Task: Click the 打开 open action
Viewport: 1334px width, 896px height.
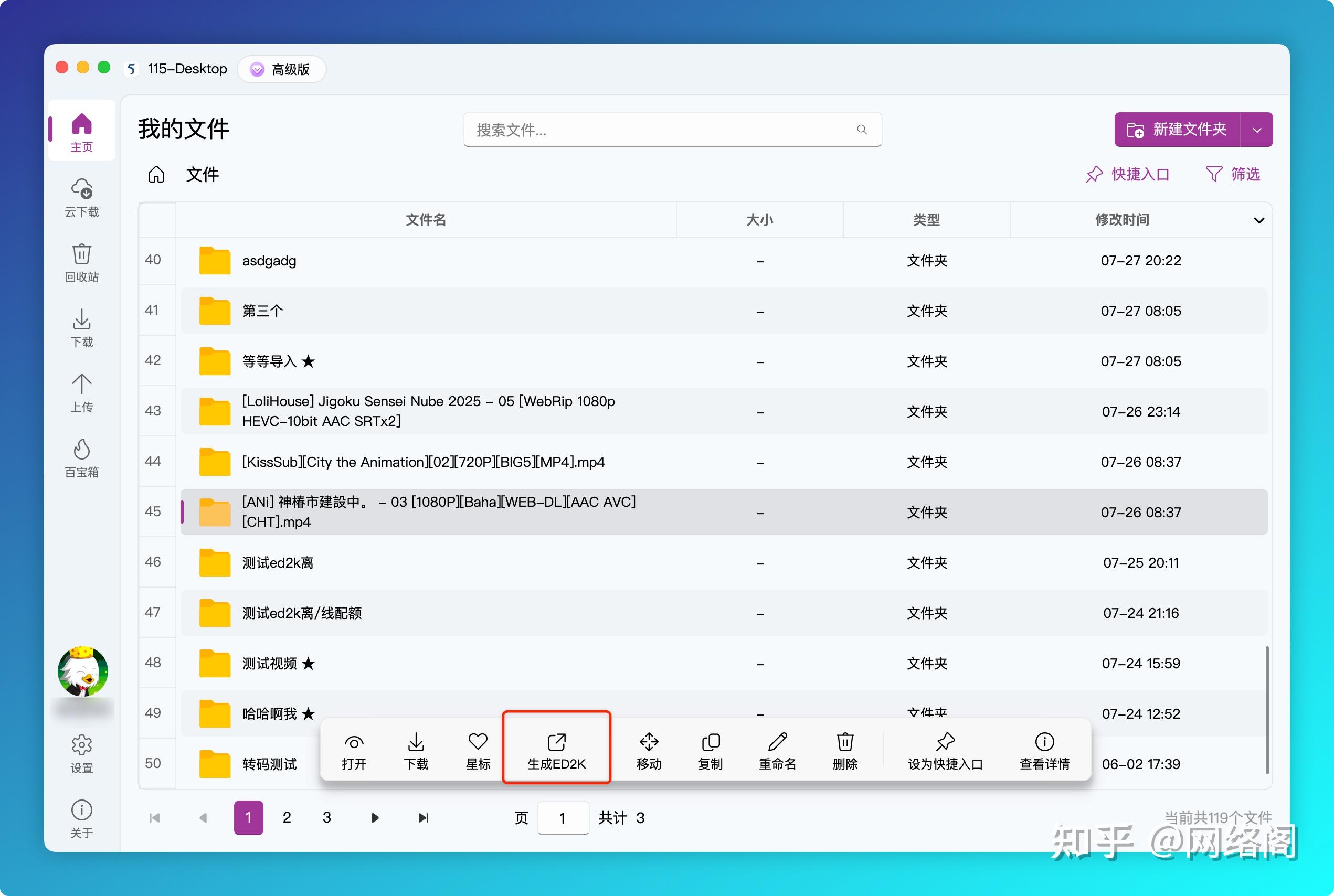Action: [354, 750]
